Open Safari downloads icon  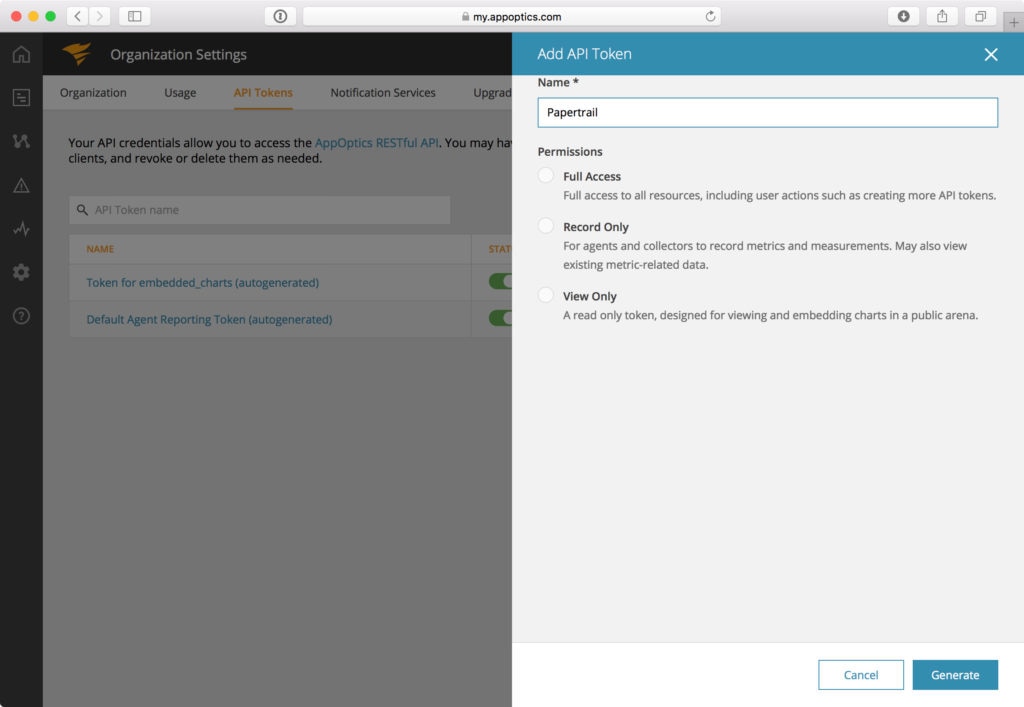pos(904,16)
